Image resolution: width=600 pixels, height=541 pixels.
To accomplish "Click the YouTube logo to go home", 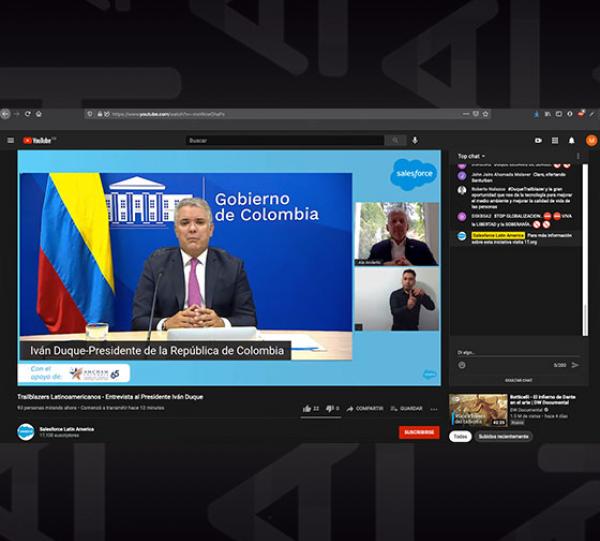I will (x=39, y=140).
